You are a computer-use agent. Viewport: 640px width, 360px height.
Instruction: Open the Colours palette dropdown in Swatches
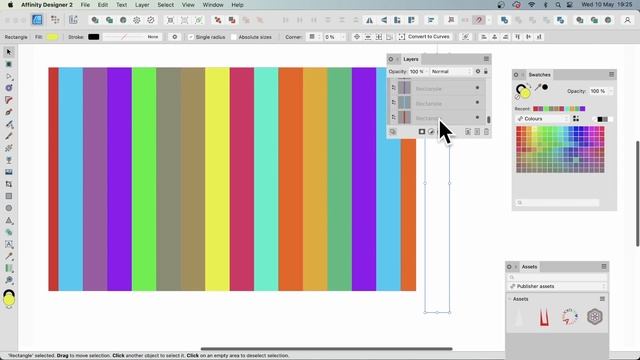pyautogui.click(x=543, y=119)
